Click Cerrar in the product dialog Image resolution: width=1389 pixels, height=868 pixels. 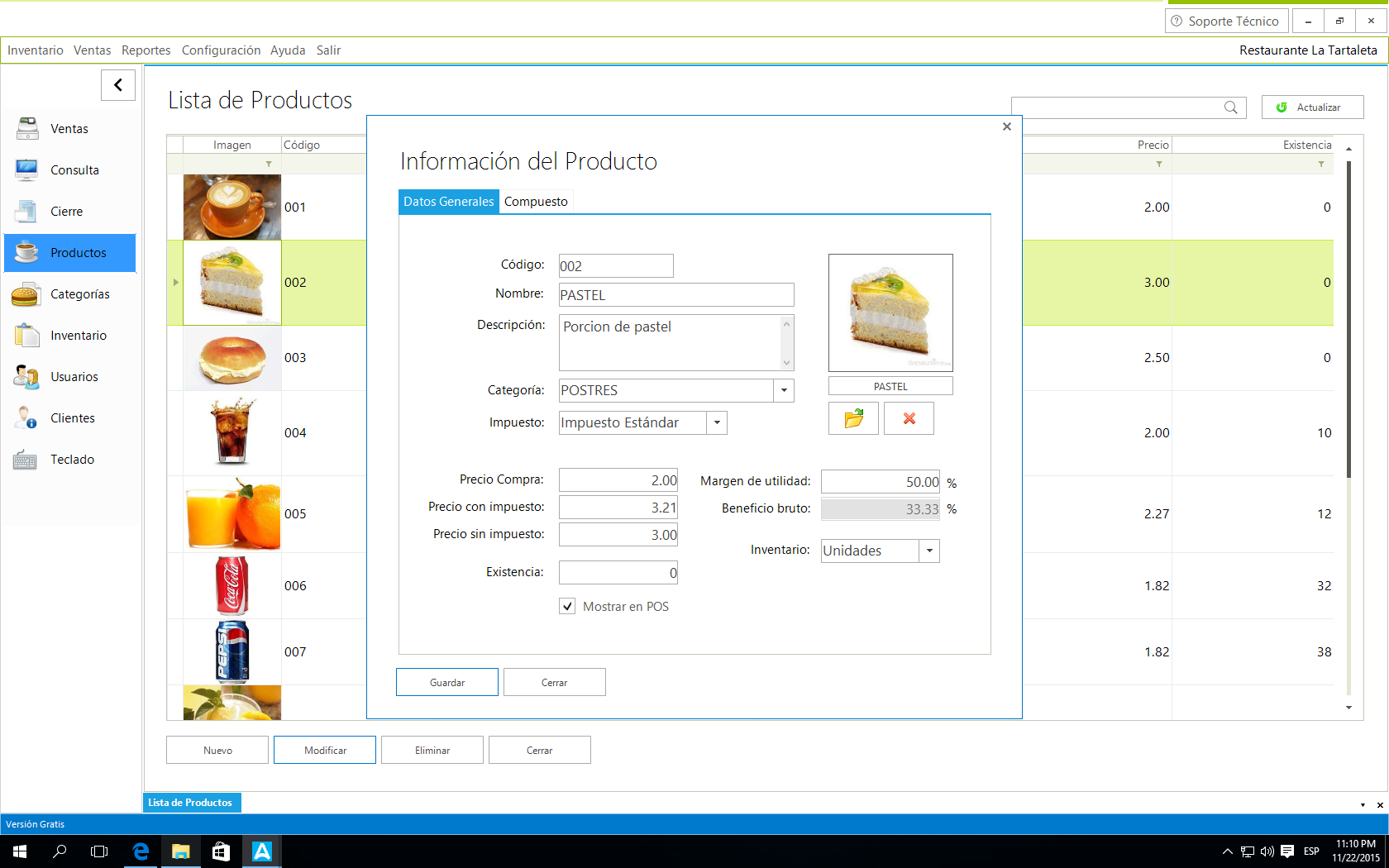[555, 682]
